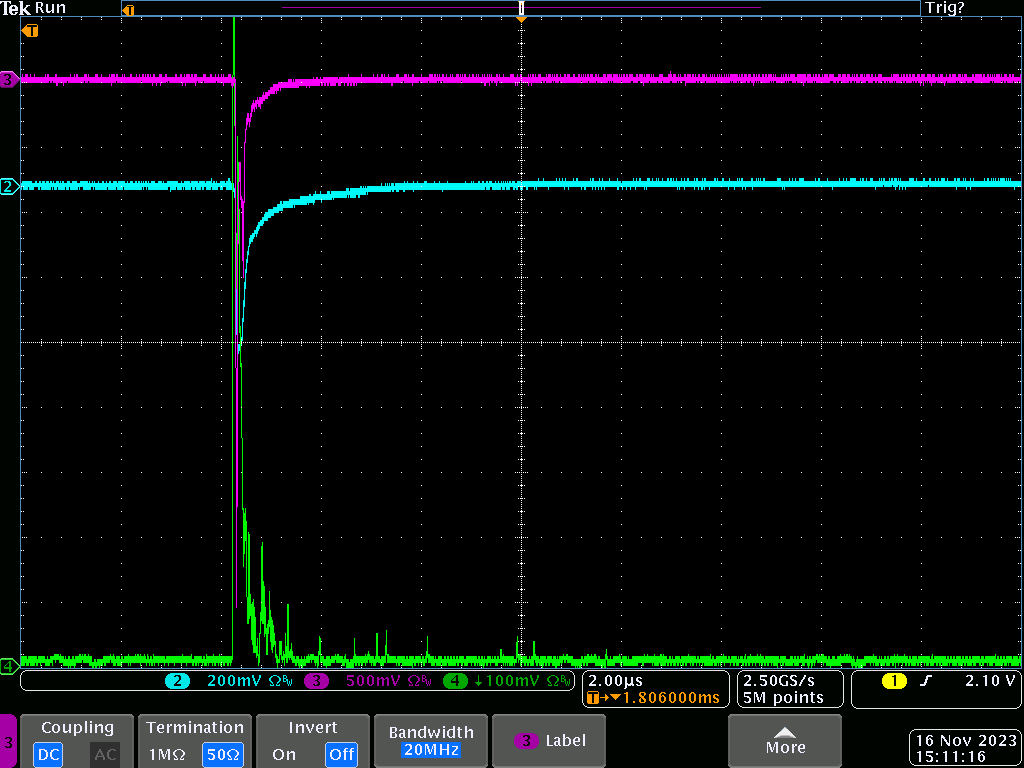Select DC coupling

pyautogui.click(x=49, y=754)
